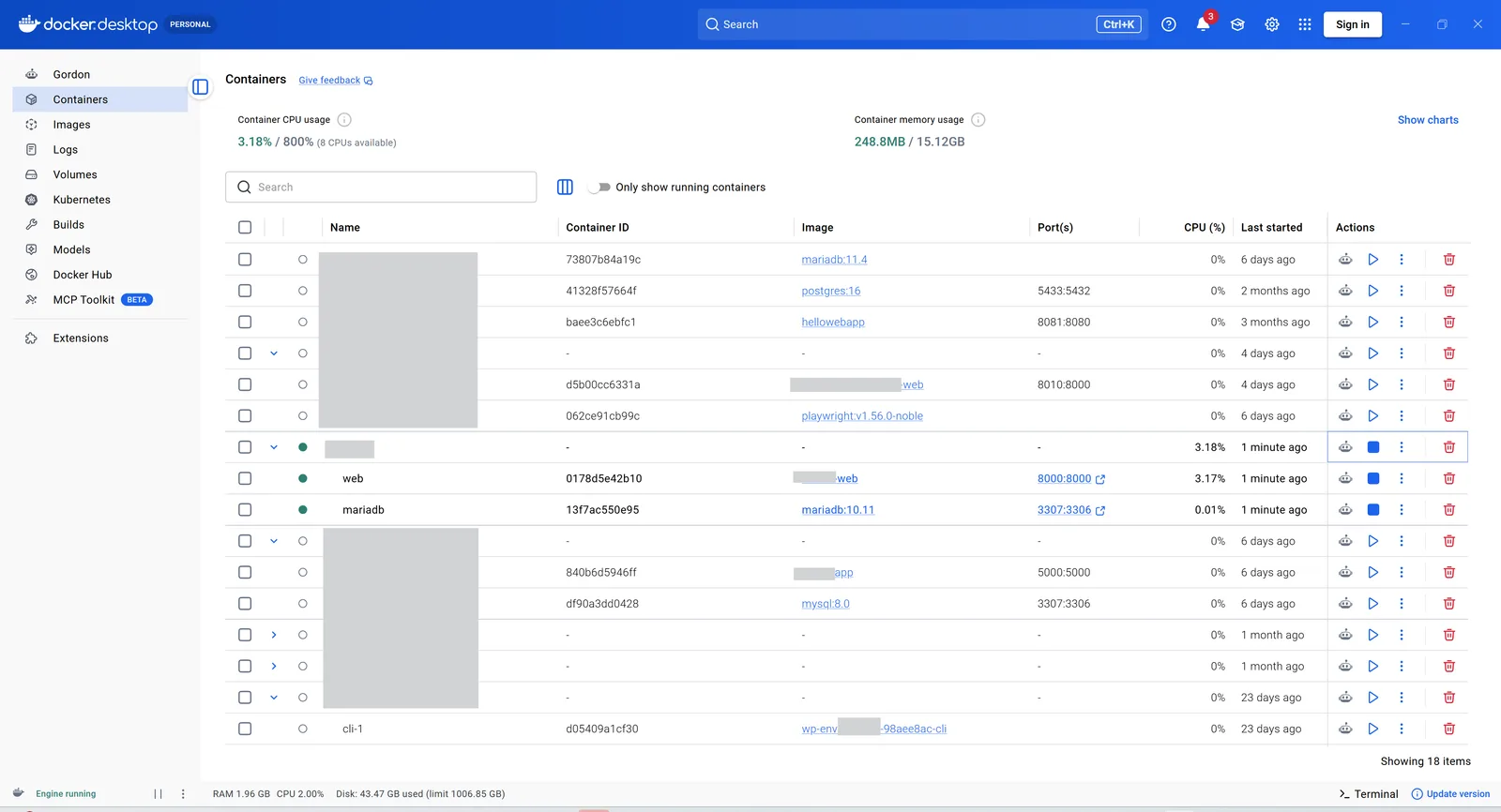The height and width of the screenshot is (812, 1501).
Task: Toggle the sidebar panel icon beside Containers
Action: tap(200, 87)
